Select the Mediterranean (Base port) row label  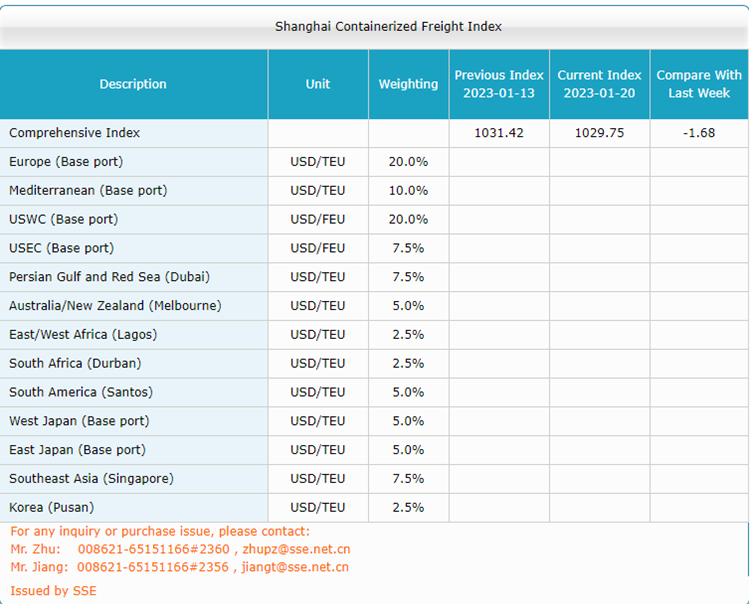point(88,190)
